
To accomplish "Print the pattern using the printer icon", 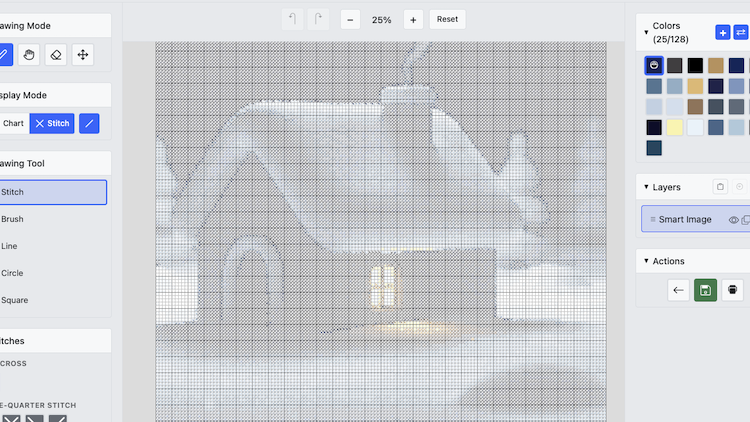I will 732,290.
